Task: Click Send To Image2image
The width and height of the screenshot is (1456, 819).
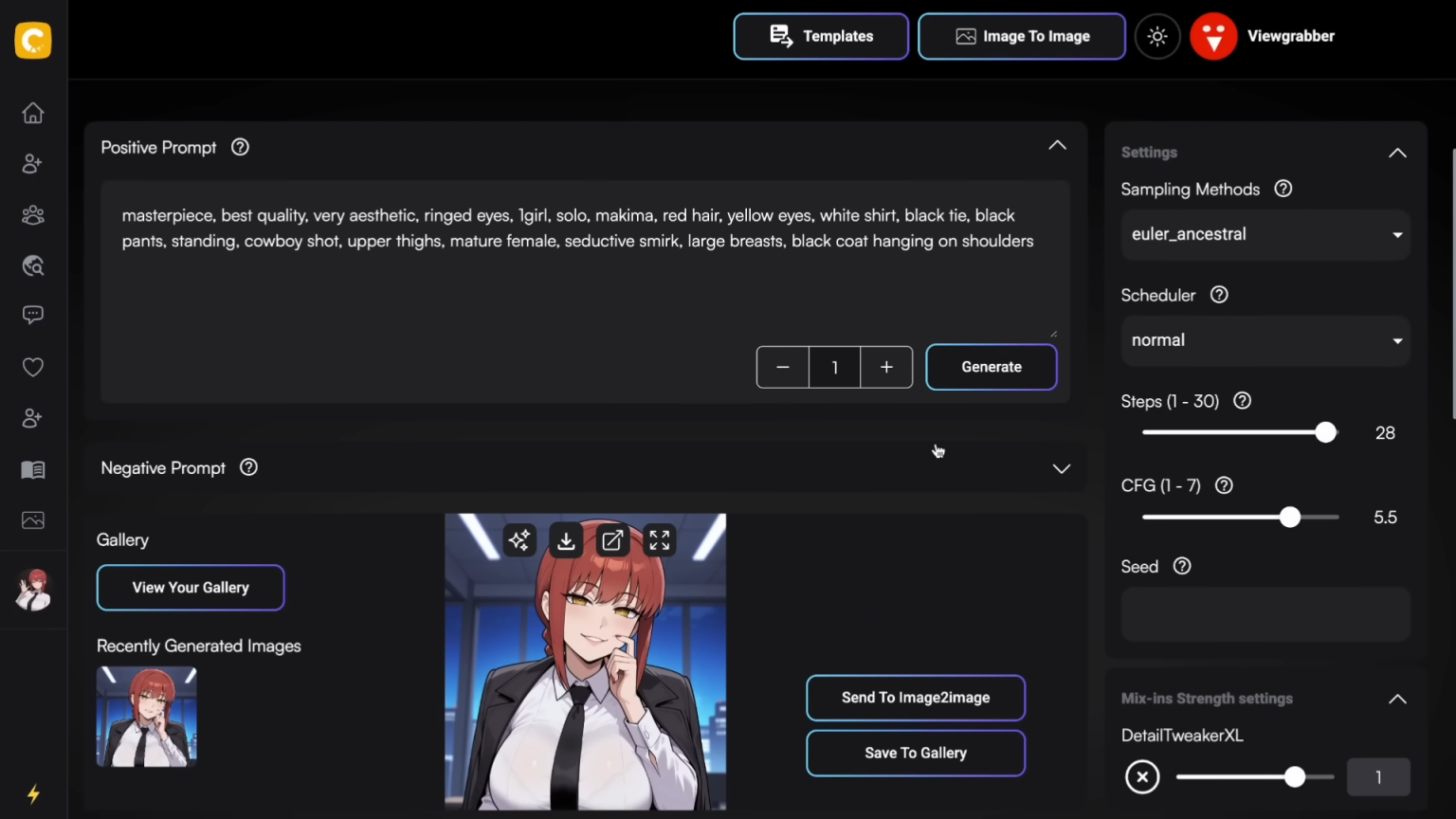Action: [915, 698]
